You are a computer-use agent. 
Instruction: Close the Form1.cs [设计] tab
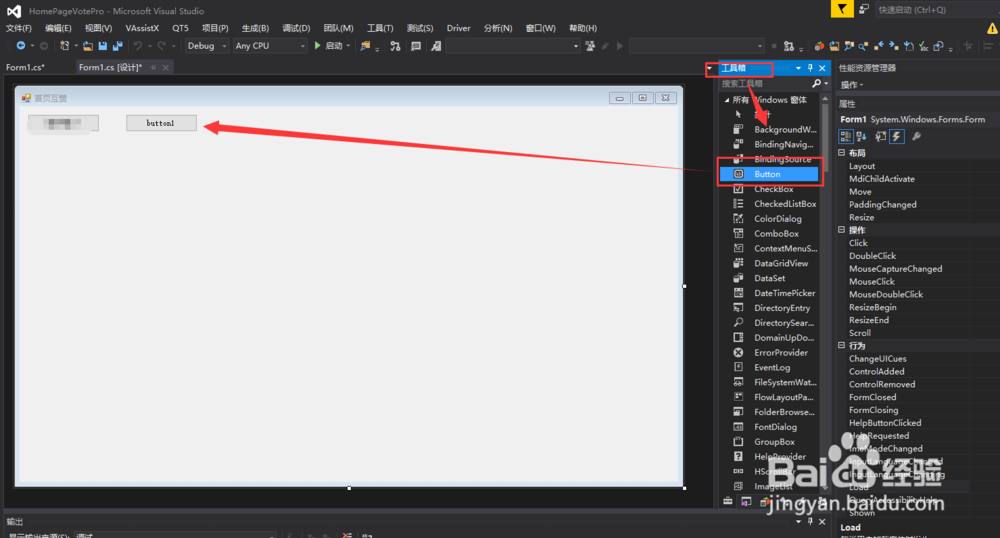click(x=166, y=67)
